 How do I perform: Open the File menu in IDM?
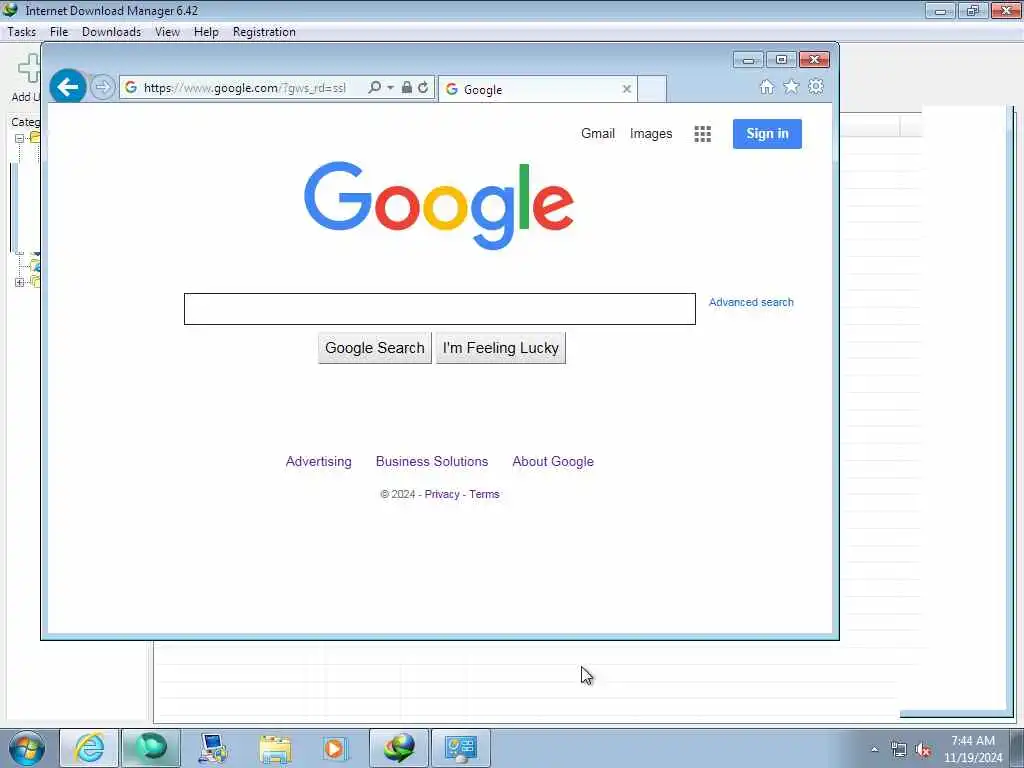tap(59, 32)
